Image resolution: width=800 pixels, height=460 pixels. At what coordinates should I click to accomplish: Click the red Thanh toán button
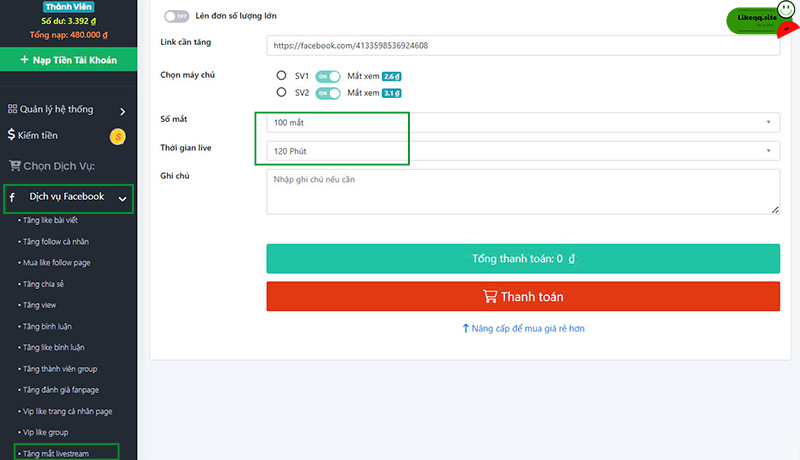(x=523, y=296)
